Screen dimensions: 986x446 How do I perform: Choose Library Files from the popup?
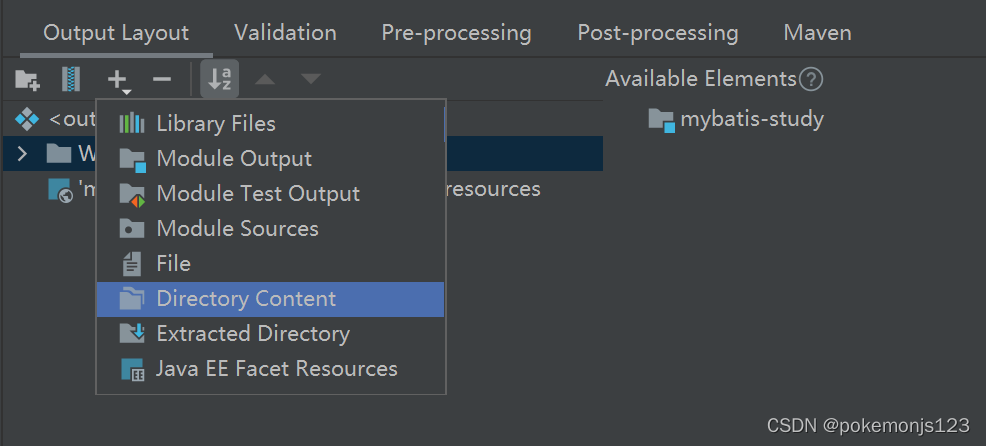click(x=215, y=124)
